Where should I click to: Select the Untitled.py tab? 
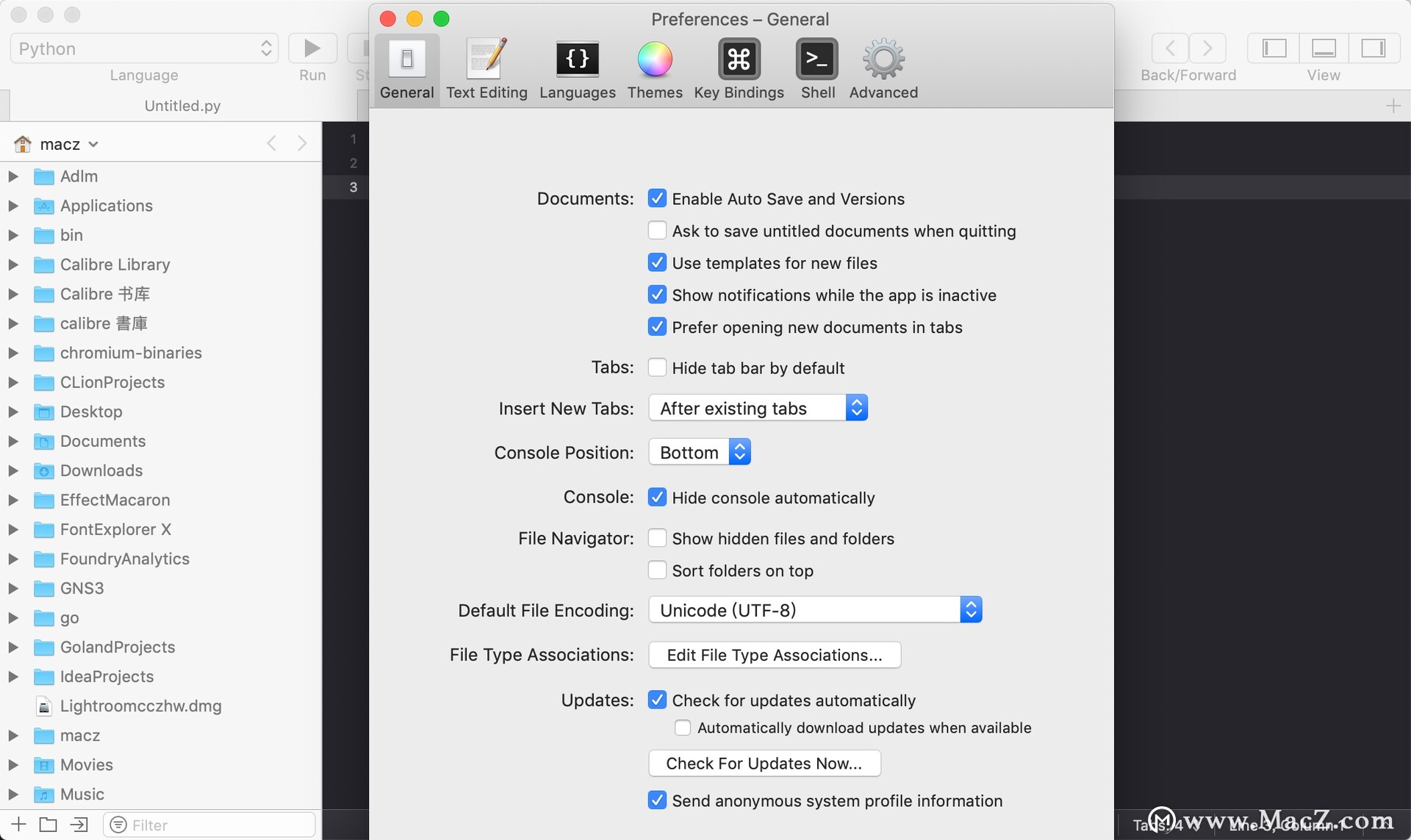pos(182,106)
